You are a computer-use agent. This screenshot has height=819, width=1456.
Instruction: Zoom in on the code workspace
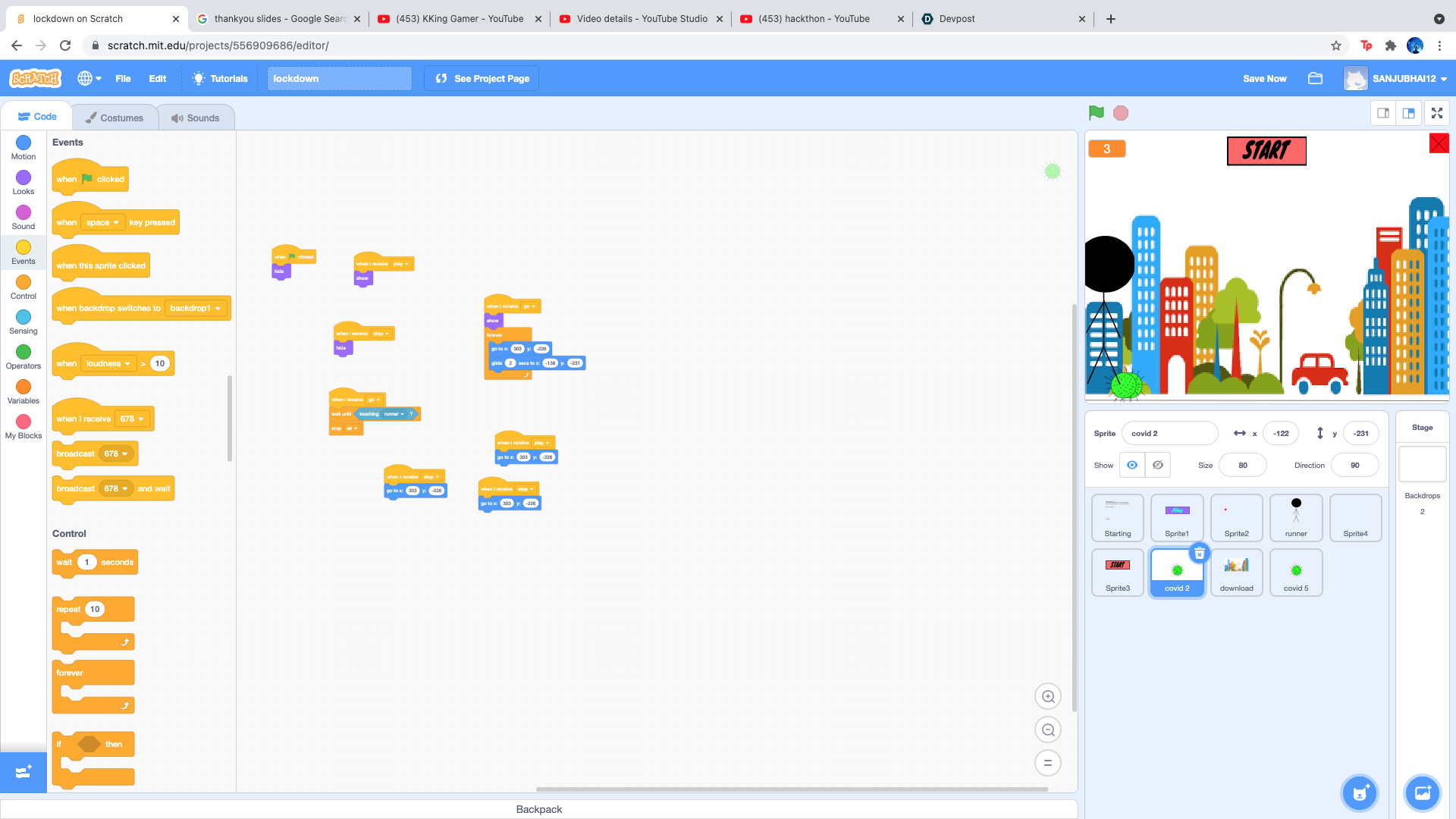[x=1048, y=696]
